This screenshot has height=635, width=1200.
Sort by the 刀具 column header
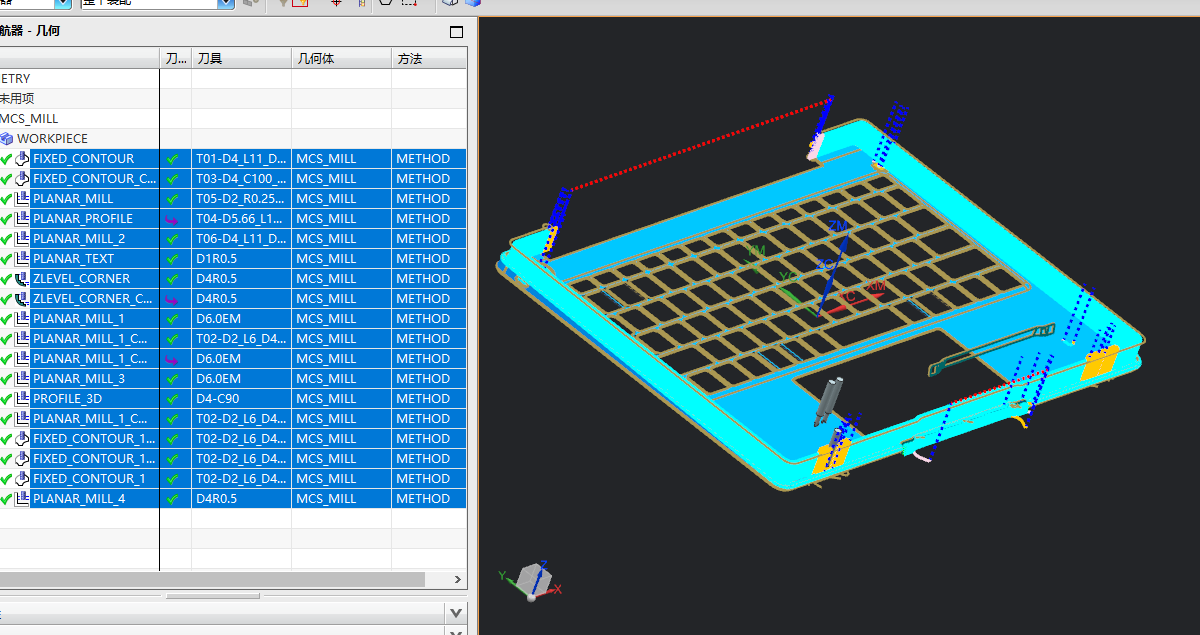pos(241,59)
